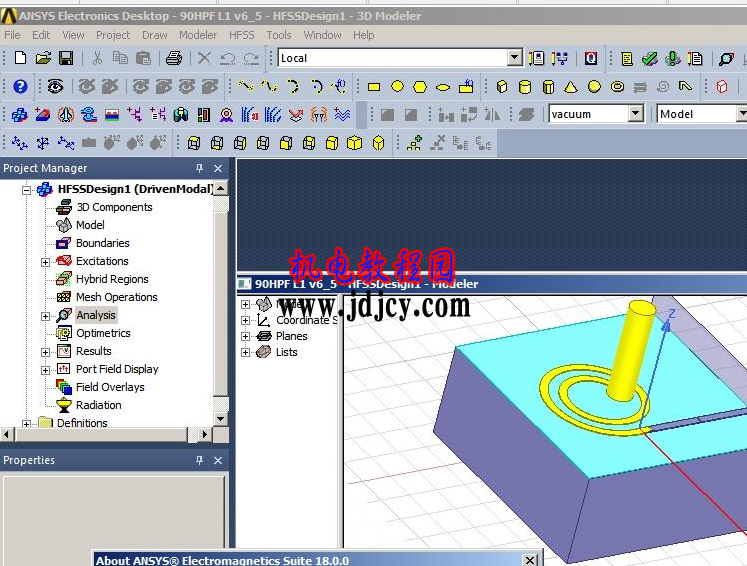Open the Window menu
The width and height of the screenshot is (747, 566).
323,35
